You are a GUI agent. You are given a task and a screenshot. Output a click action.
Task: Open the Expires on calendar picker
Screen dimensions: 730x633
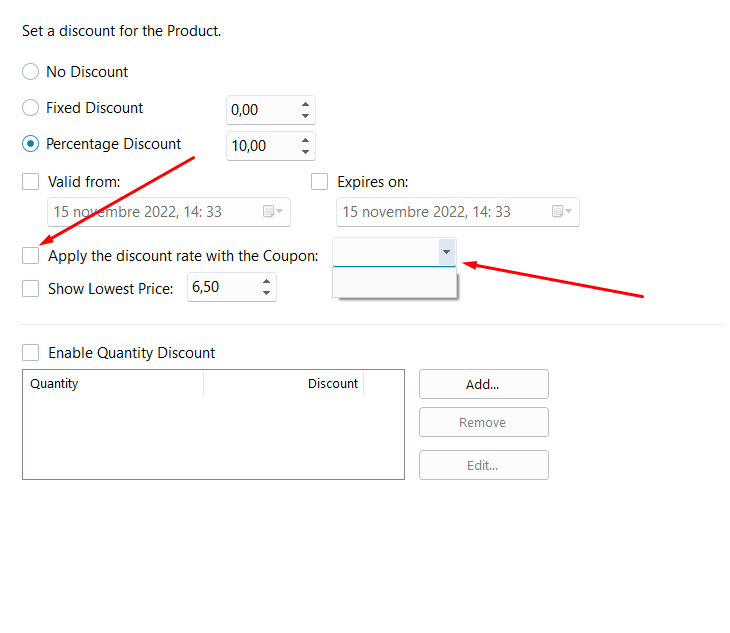(561, 212)
